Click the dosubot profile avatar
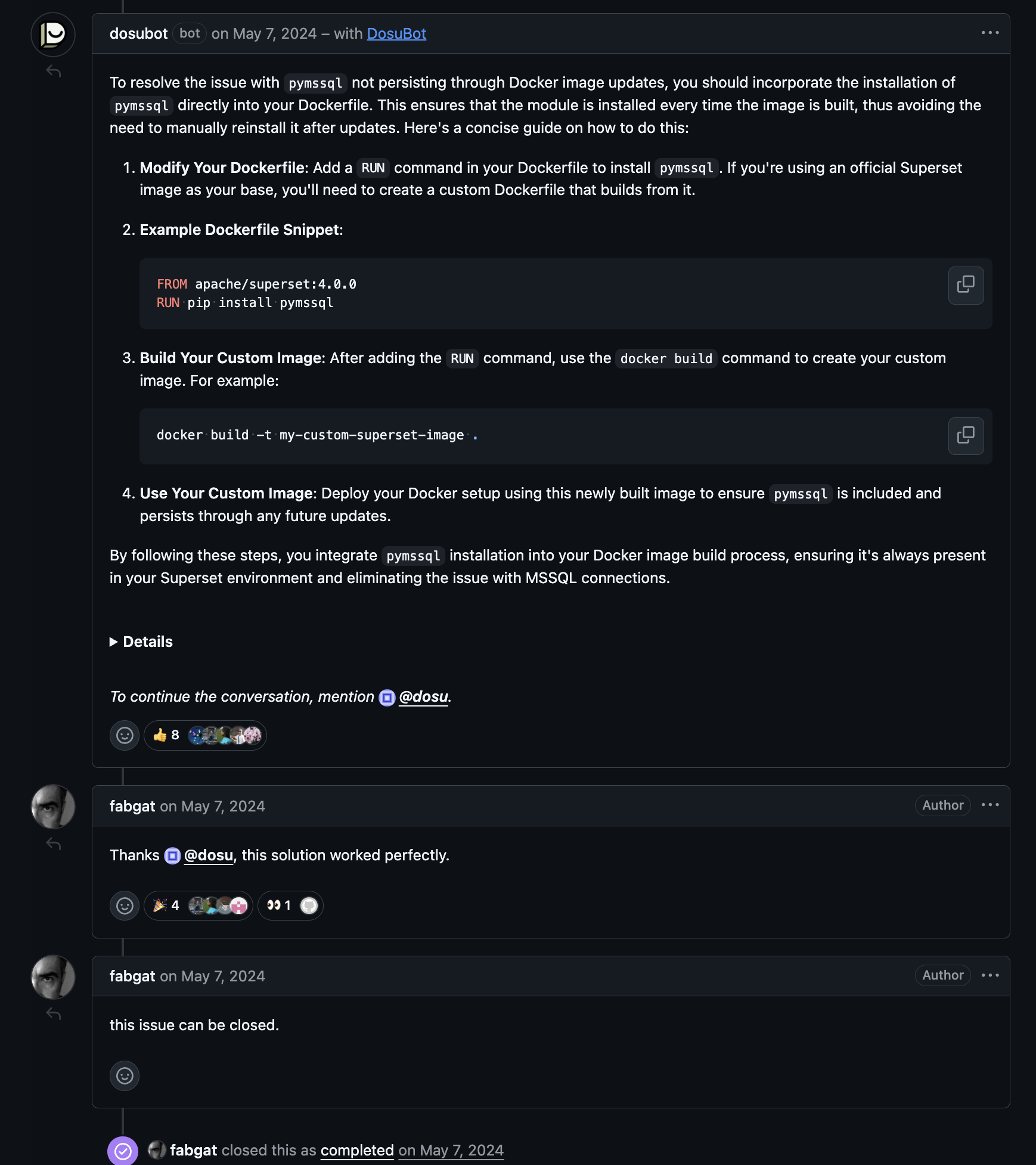This screenshot has width=1036, height=1165. tap(53, 35)
